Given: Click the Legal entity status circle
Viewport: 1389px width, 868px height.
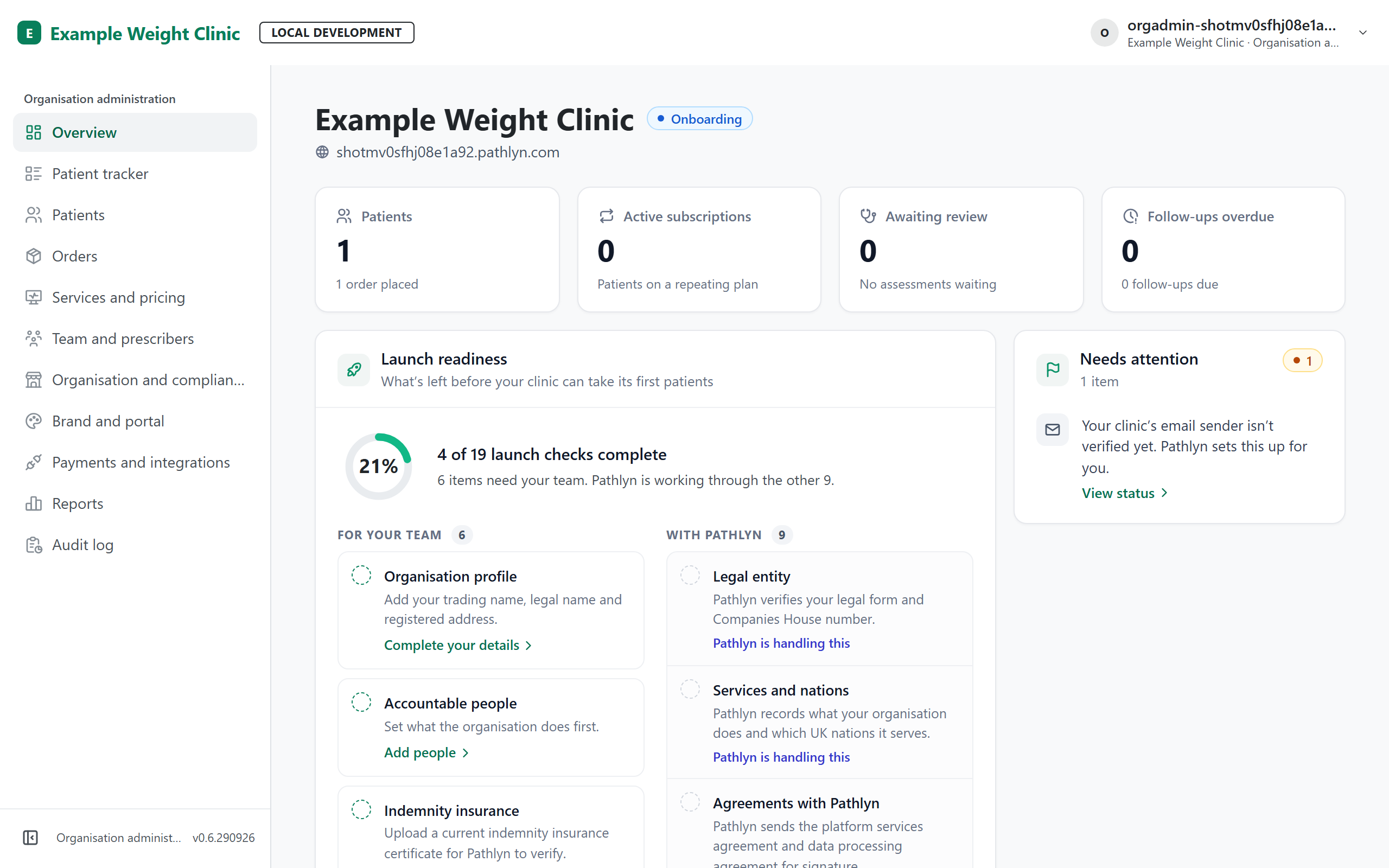Looking at the screenshot, I should (690, 575).
